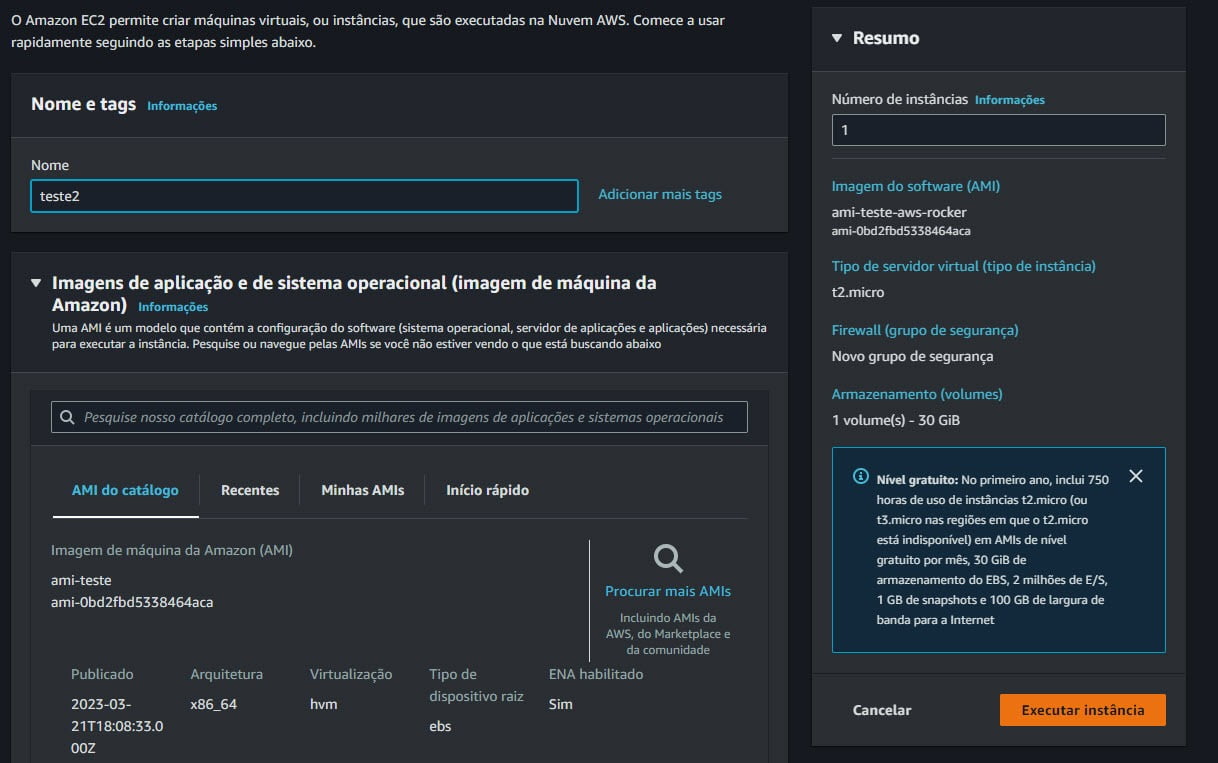1218x763 pixels.
Task: Click Armazenamento (volumes) summary link
Action: 917,394
